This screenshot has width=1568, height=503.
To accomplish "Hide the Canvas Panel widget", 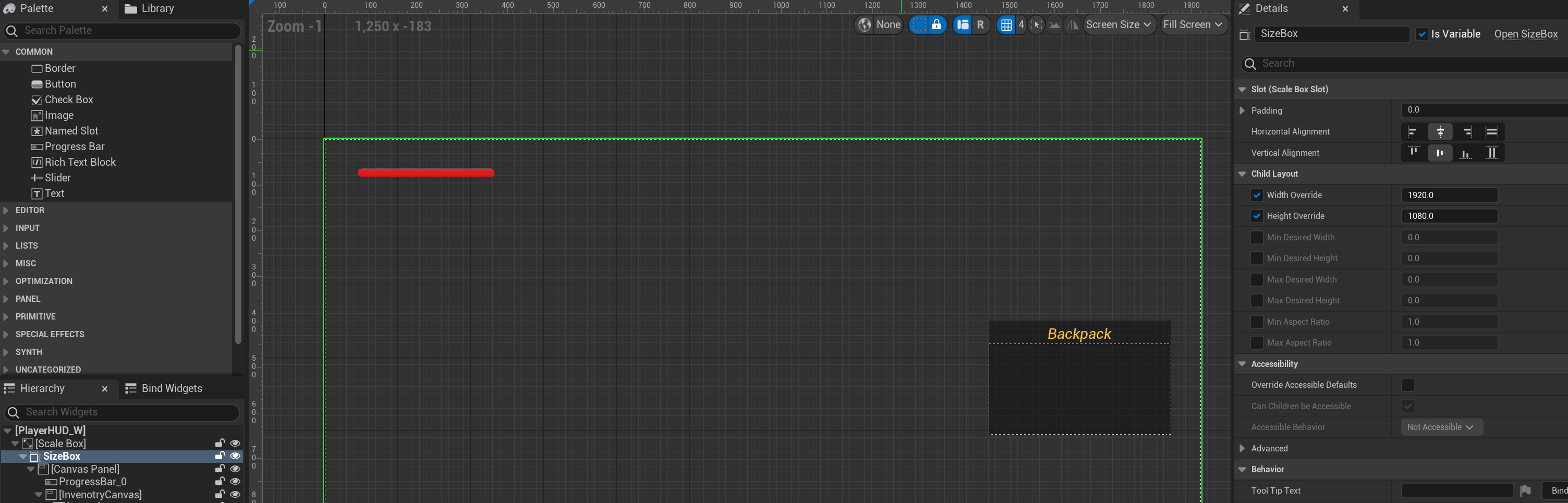I will [235, 469].
